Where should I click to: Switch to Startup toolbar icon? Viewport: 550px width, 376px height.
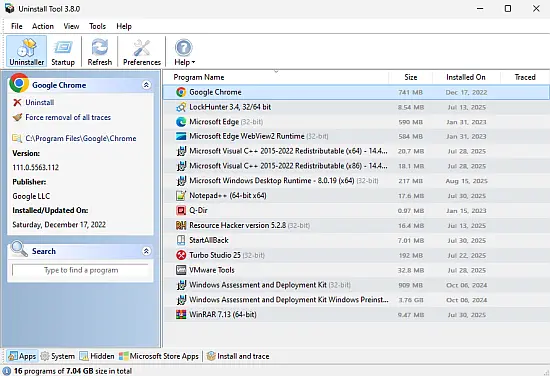[63, 51]
